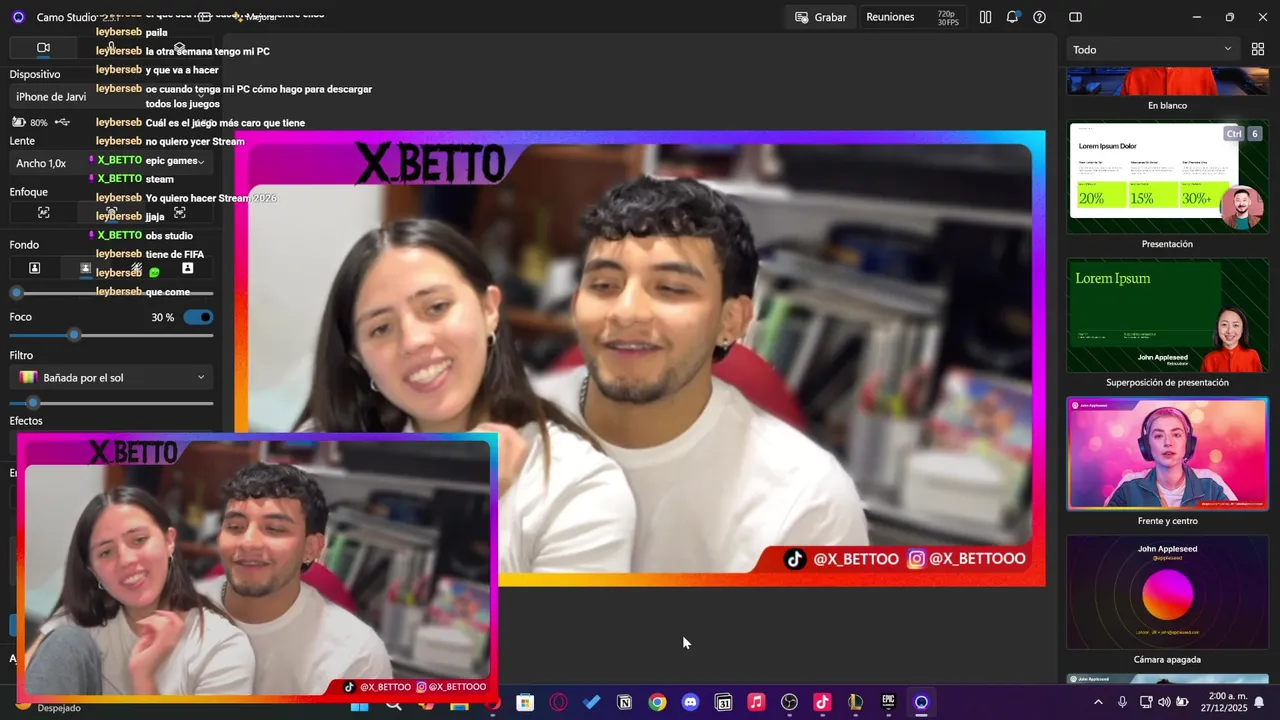Viewport: 1280px width, 720px height.
Task: Show hidden system tray icons chevron
Action: click(1098, 702)
